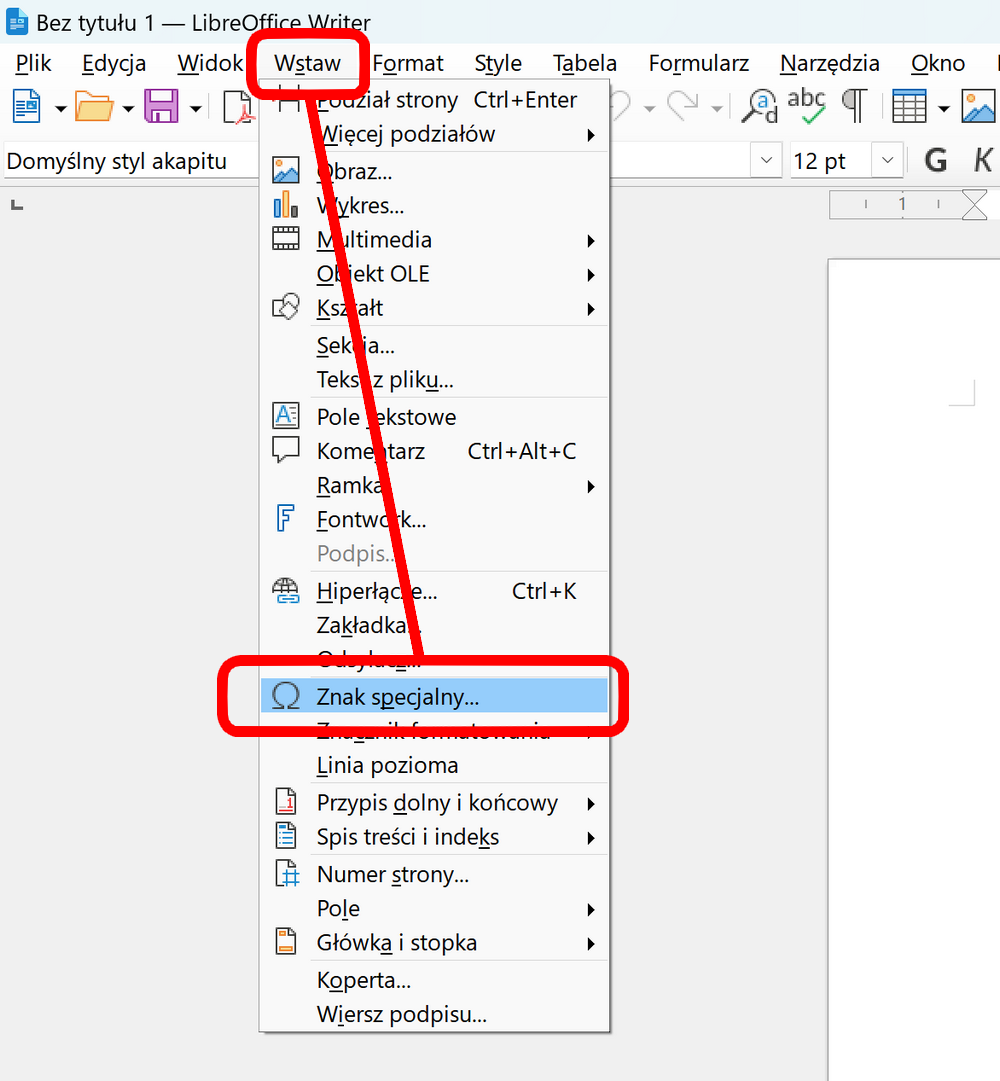The image size is (1000, 1081).
Task: Click the LibreOffice Writer title bar icon
Action: pos(17,22)
